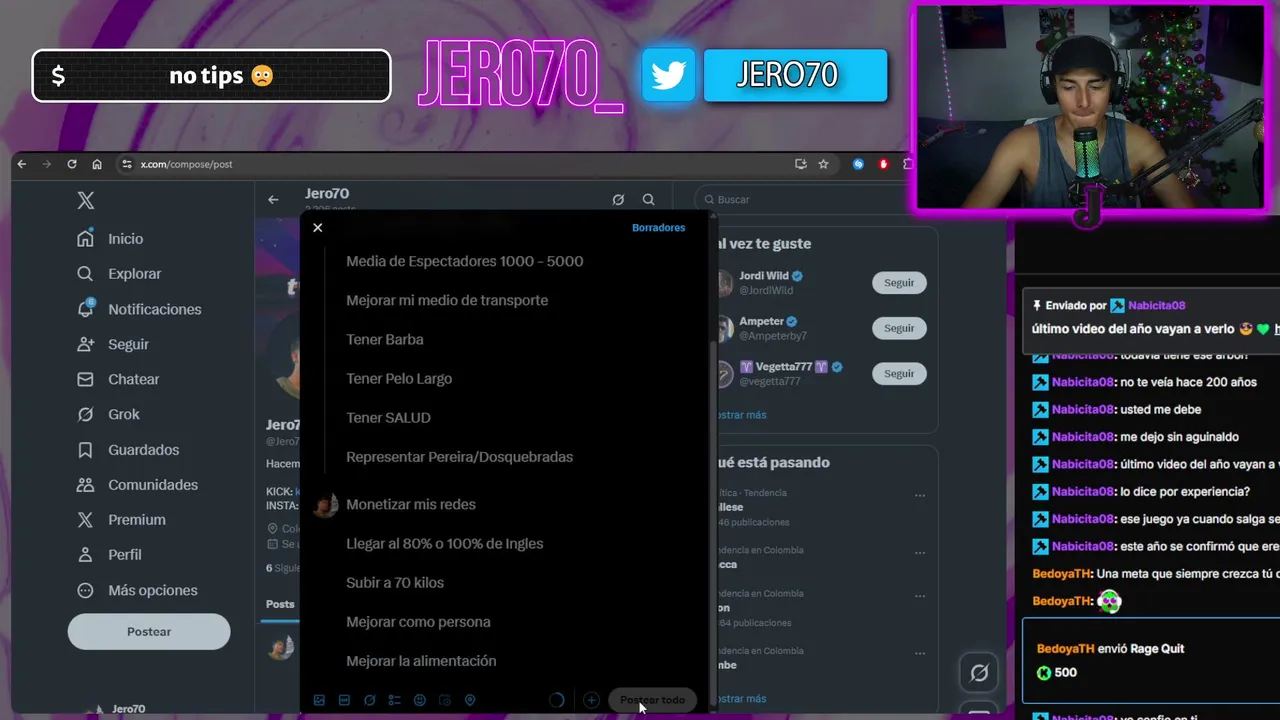The height and width of the screenshot is (720, 1280).
Task: Open Comunidades in the sidebar
Action: [138, 485]
